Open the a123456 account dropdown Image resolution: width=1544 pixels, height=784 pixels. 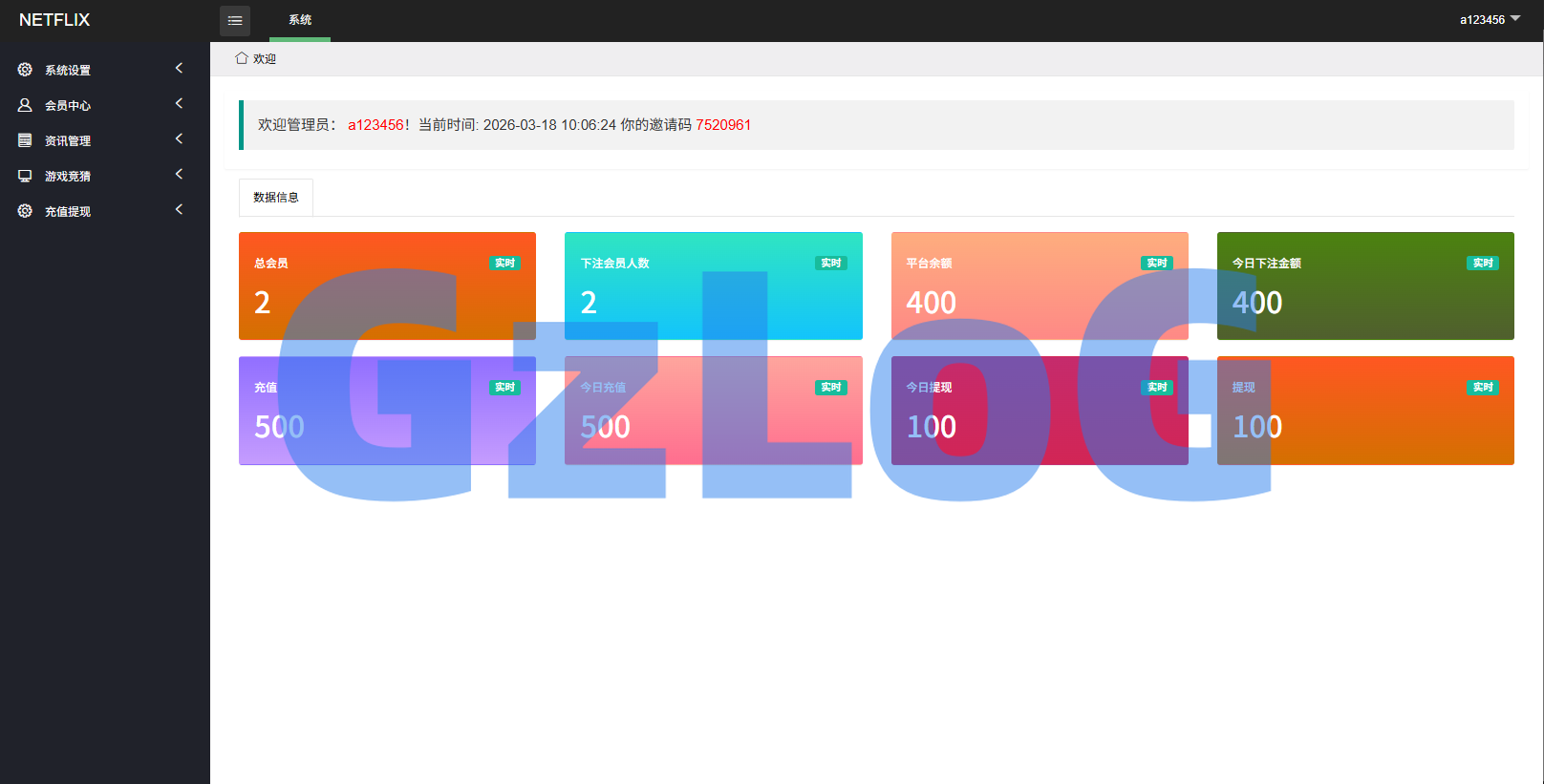[1489, 20]
